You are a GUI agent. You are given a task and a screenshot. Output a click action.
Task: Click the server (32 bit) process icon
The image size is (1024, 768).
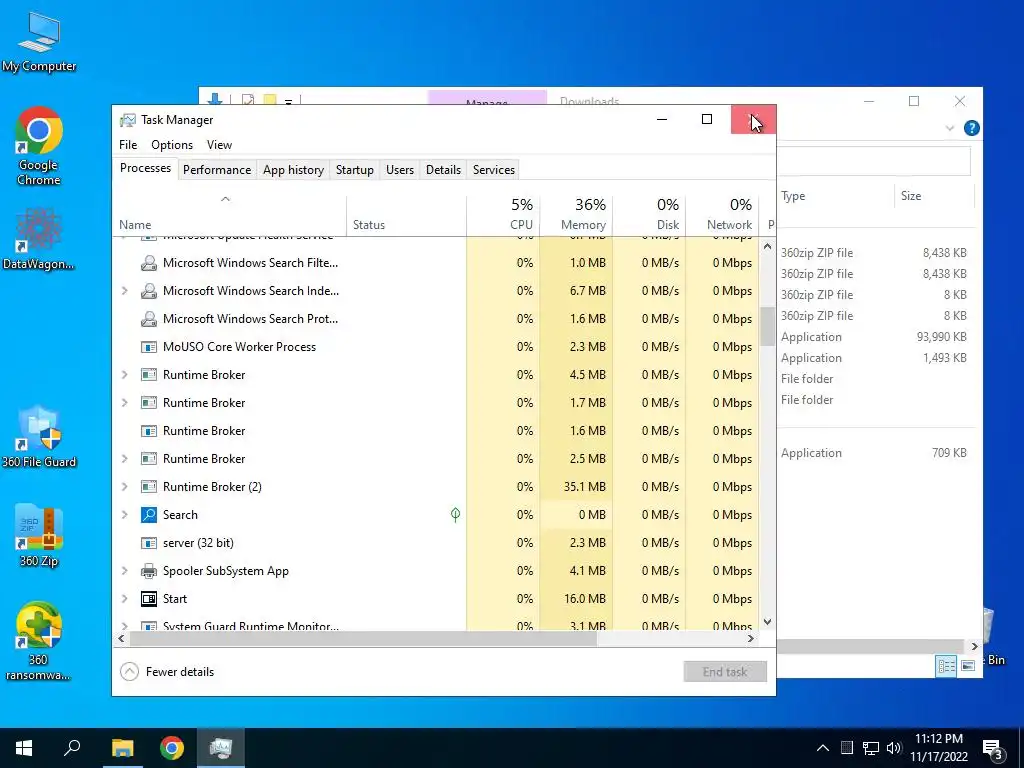click(x=149, y=543)
